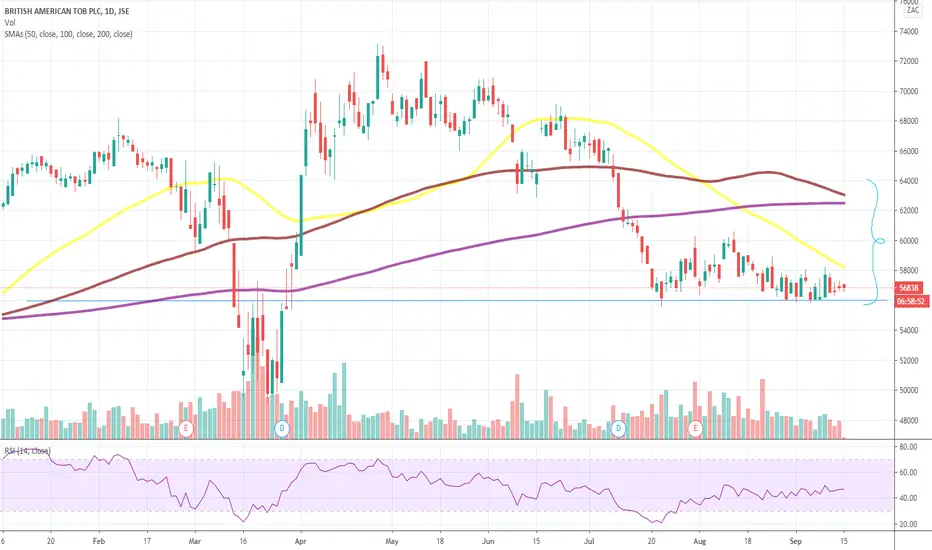Click the RSI (14, close) indicator label
The width and height of the screenshot is (932, 550).
(x=28, y=451)
